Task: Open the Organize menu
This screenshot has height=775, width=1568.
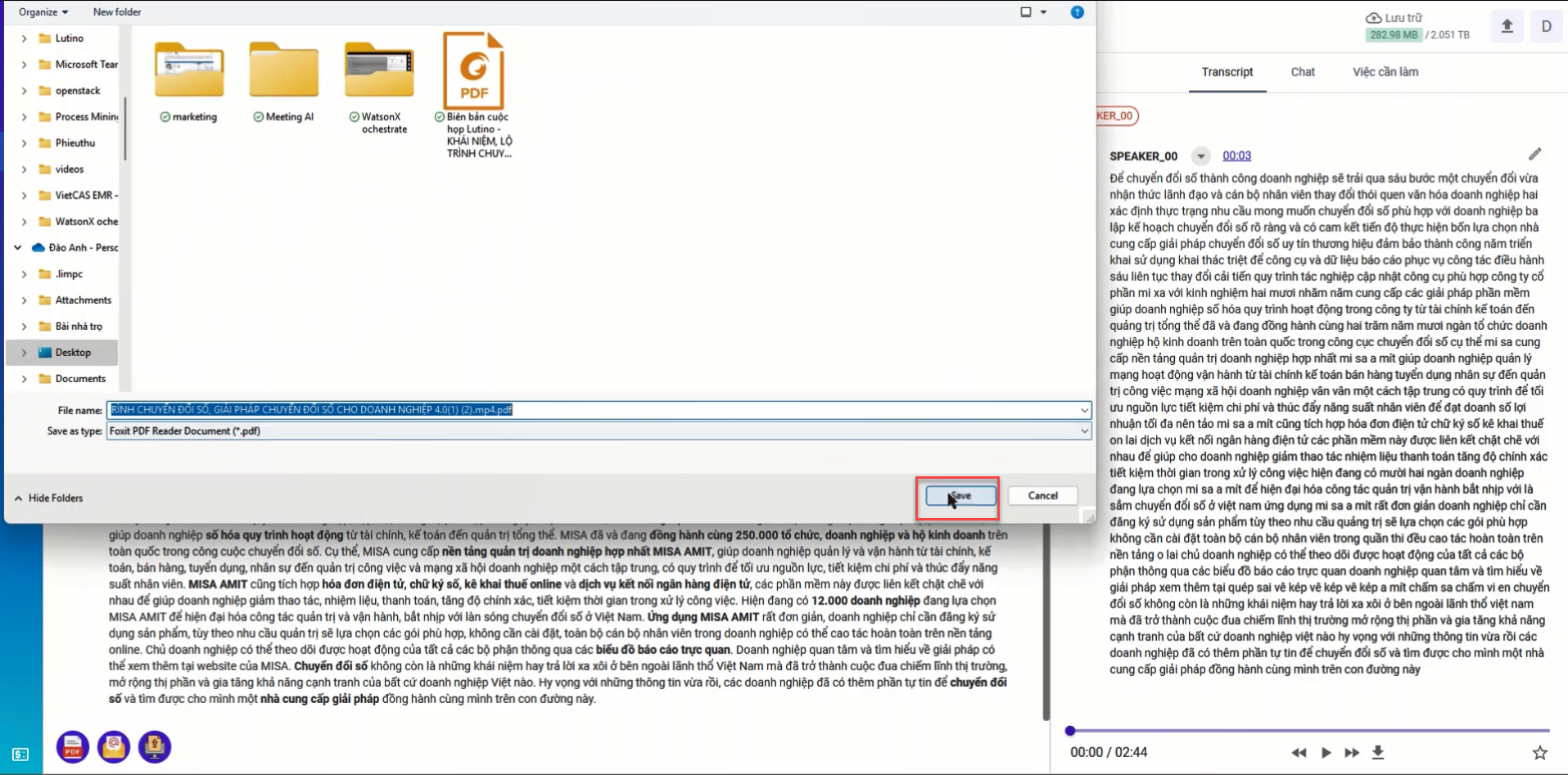Action: pos(43,12)
